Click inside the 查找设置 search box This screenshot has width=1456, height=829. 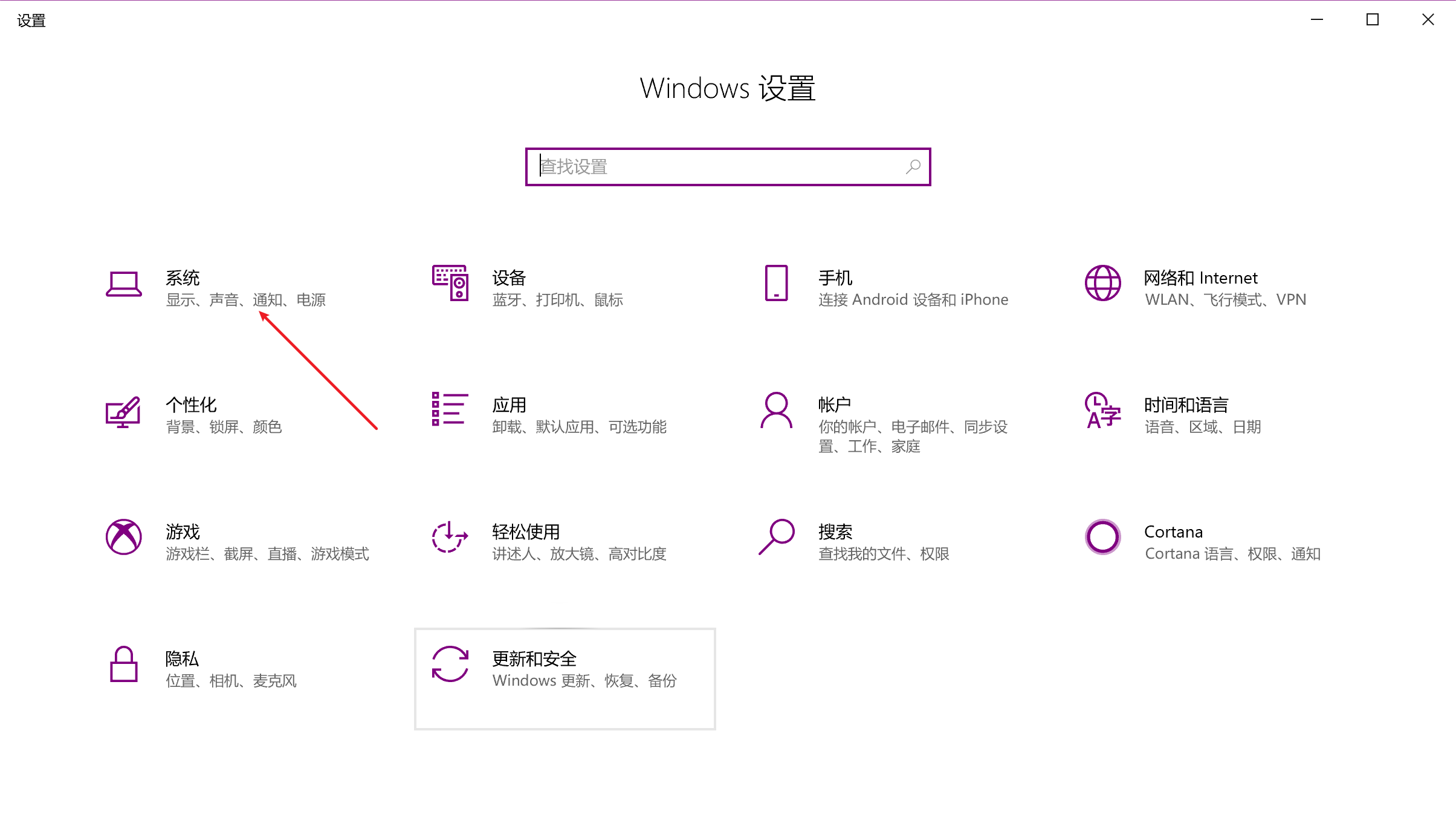tap(719, 167)
